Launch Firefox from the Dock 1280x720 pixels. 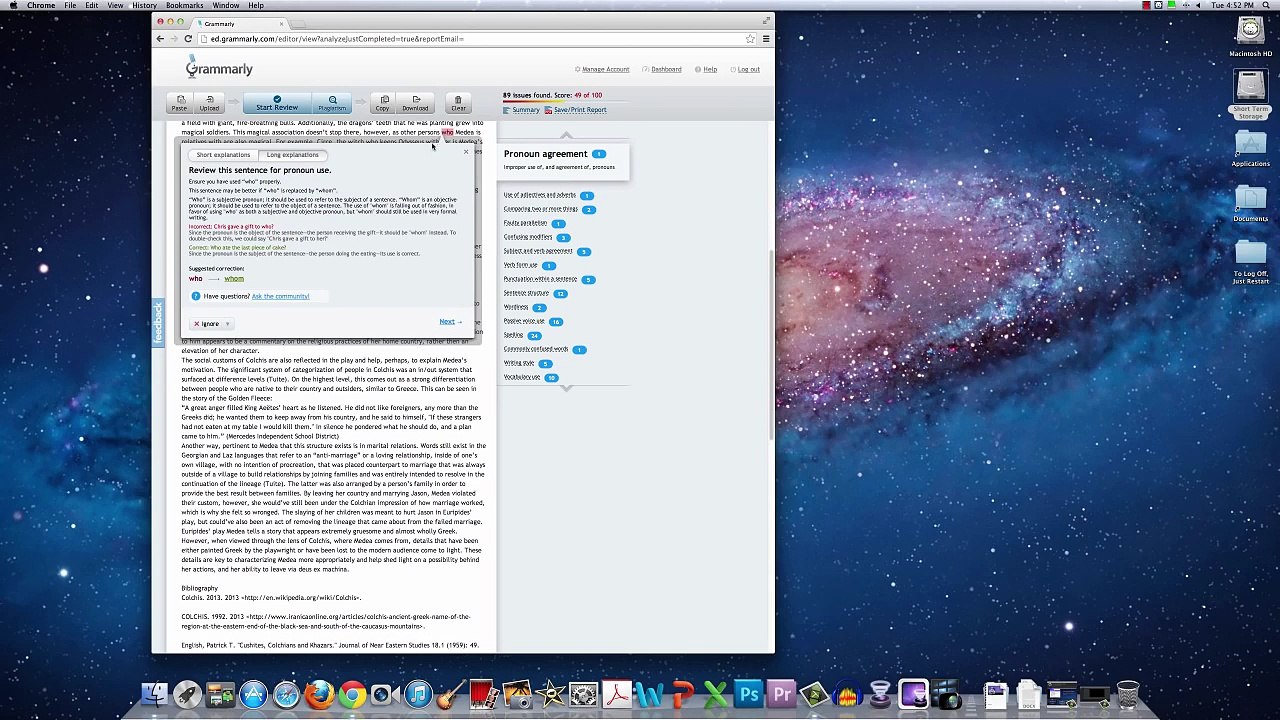319,694
